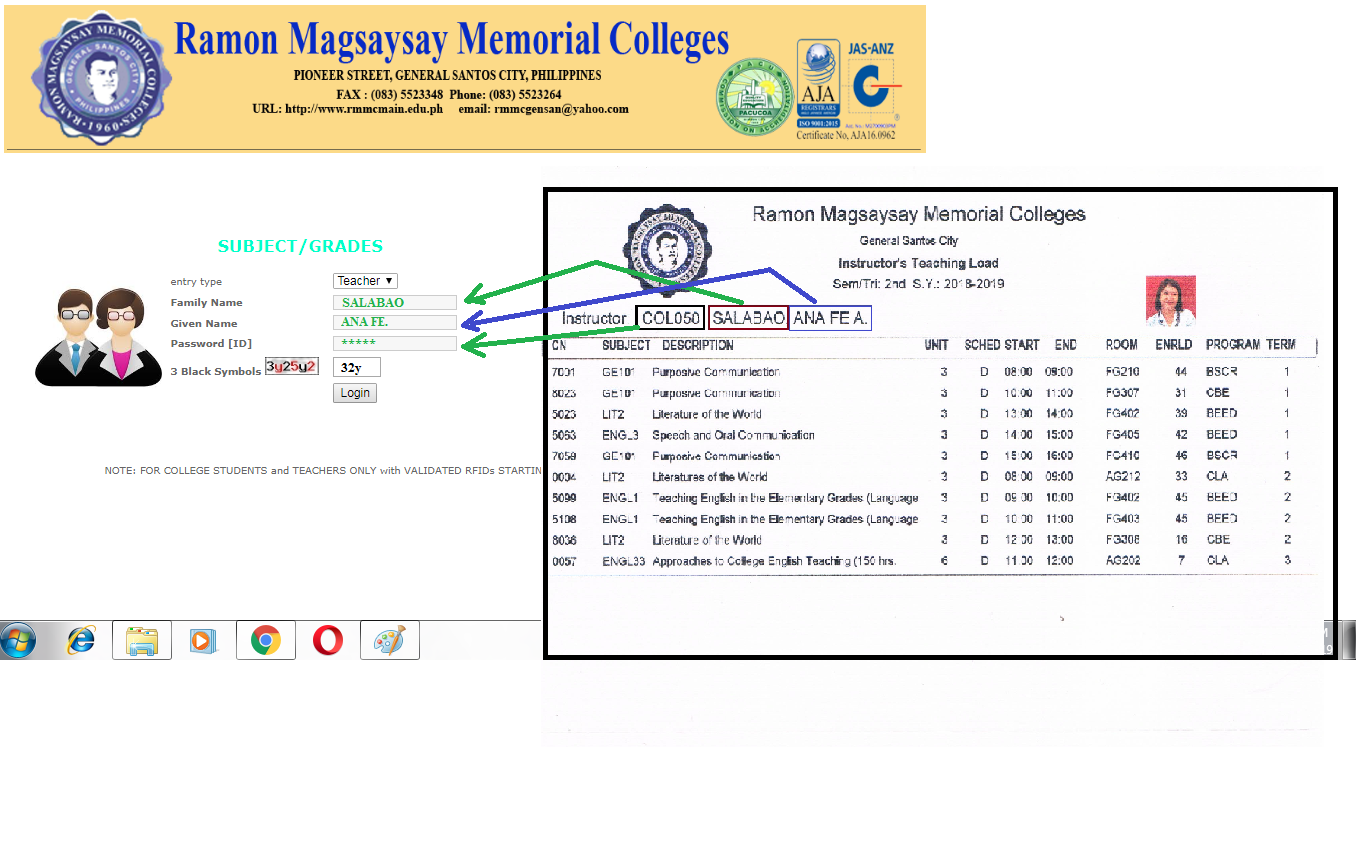Screen dimensions: 1356x856
Task: Click class number 5108
Action: (565, 519)
